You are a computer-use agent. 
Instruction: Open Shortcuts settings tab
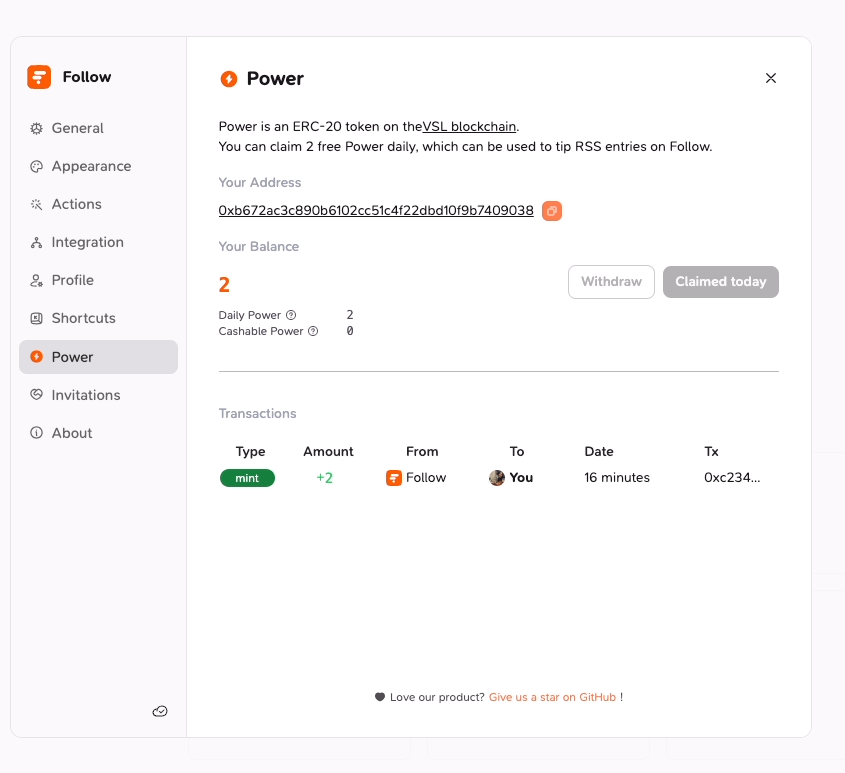pos(98,318)
